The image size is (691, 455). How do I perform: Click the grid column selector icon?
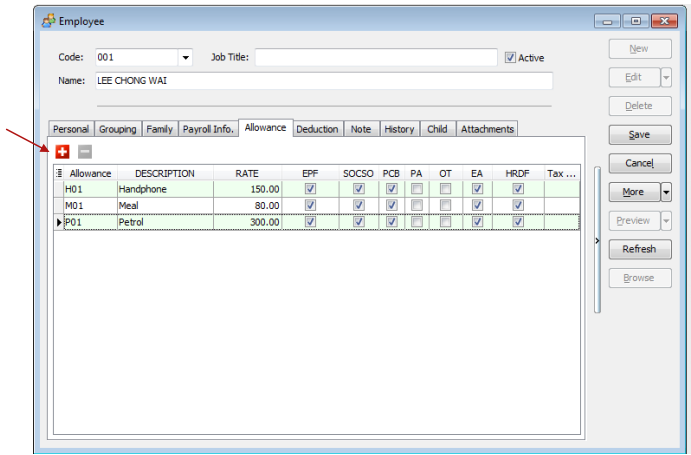click(59, 173)
